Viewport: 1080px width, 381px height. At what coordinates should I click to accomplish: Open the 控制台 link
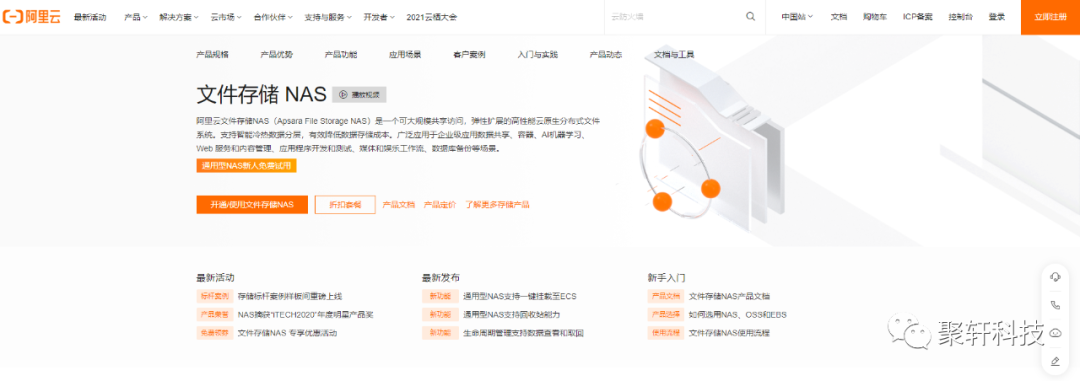[961, 17]
